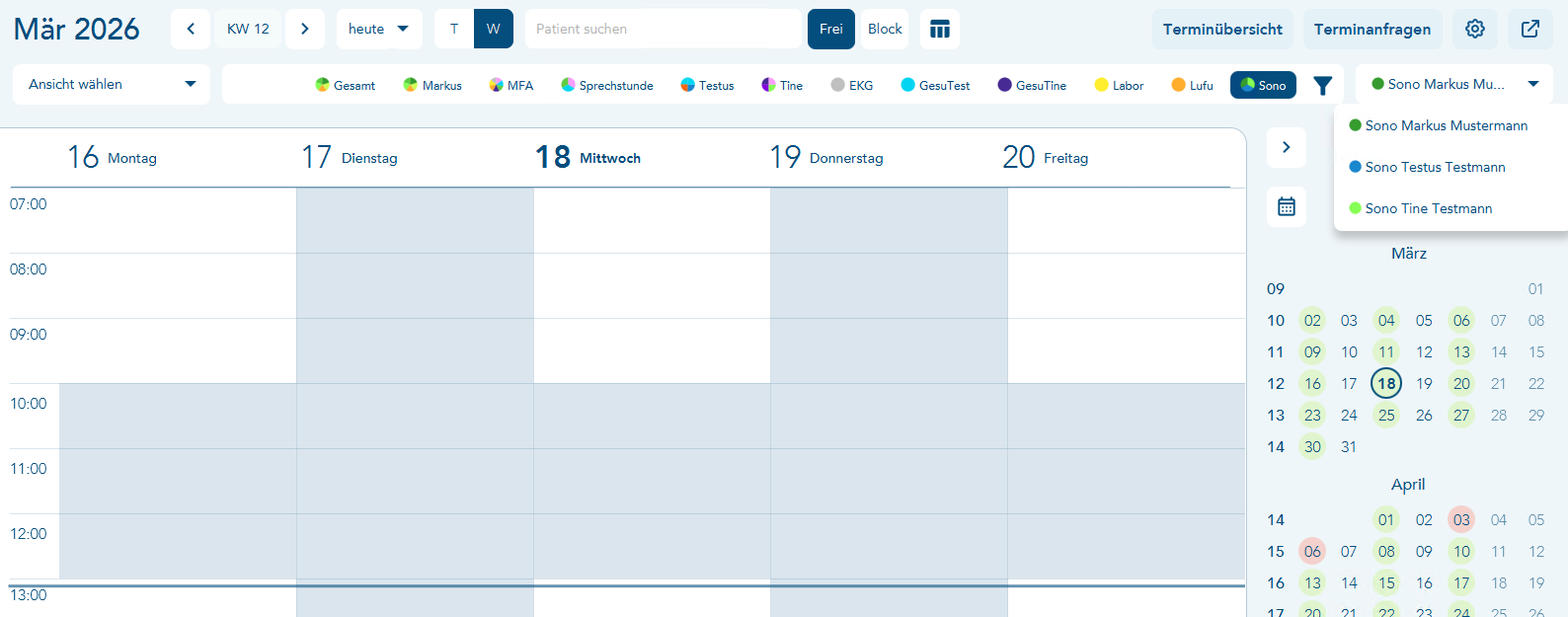Open the calendar filter funnel icon
Viewport: 1568px width, 617px height.
[1322, 86]
